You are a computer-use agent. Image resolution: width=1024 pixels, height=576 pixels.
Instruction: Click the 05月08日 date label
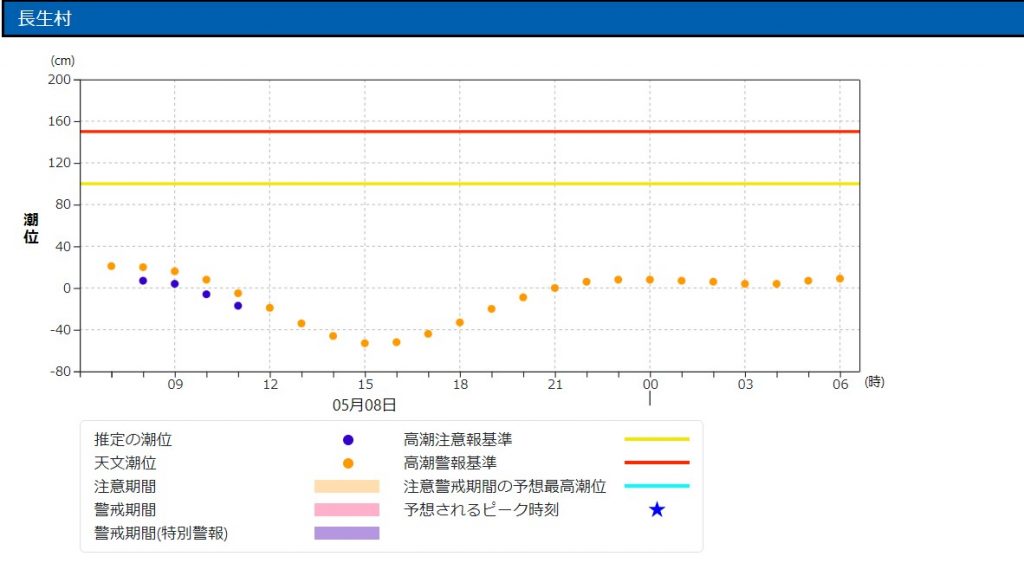coord(364,405)
